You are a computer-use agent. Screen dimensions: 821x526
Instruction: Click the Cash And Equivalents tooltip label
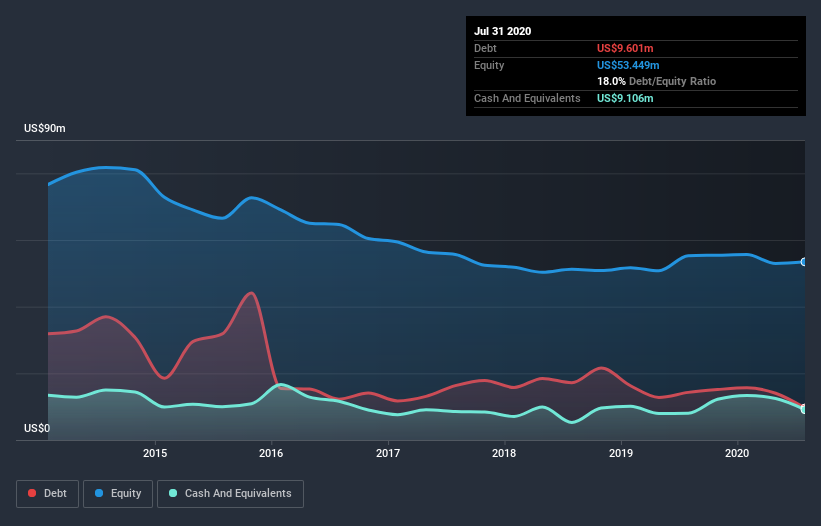[x=527, y=98]
